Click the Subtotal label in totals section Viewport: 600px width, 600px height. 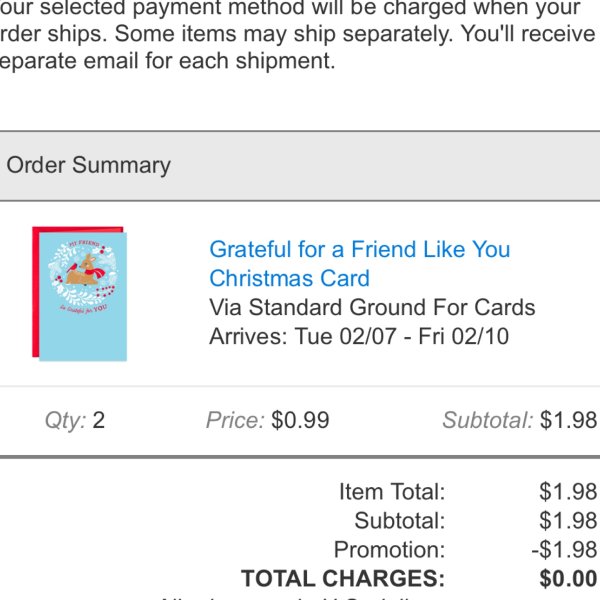pyautogui.click(x=400, y=520)
